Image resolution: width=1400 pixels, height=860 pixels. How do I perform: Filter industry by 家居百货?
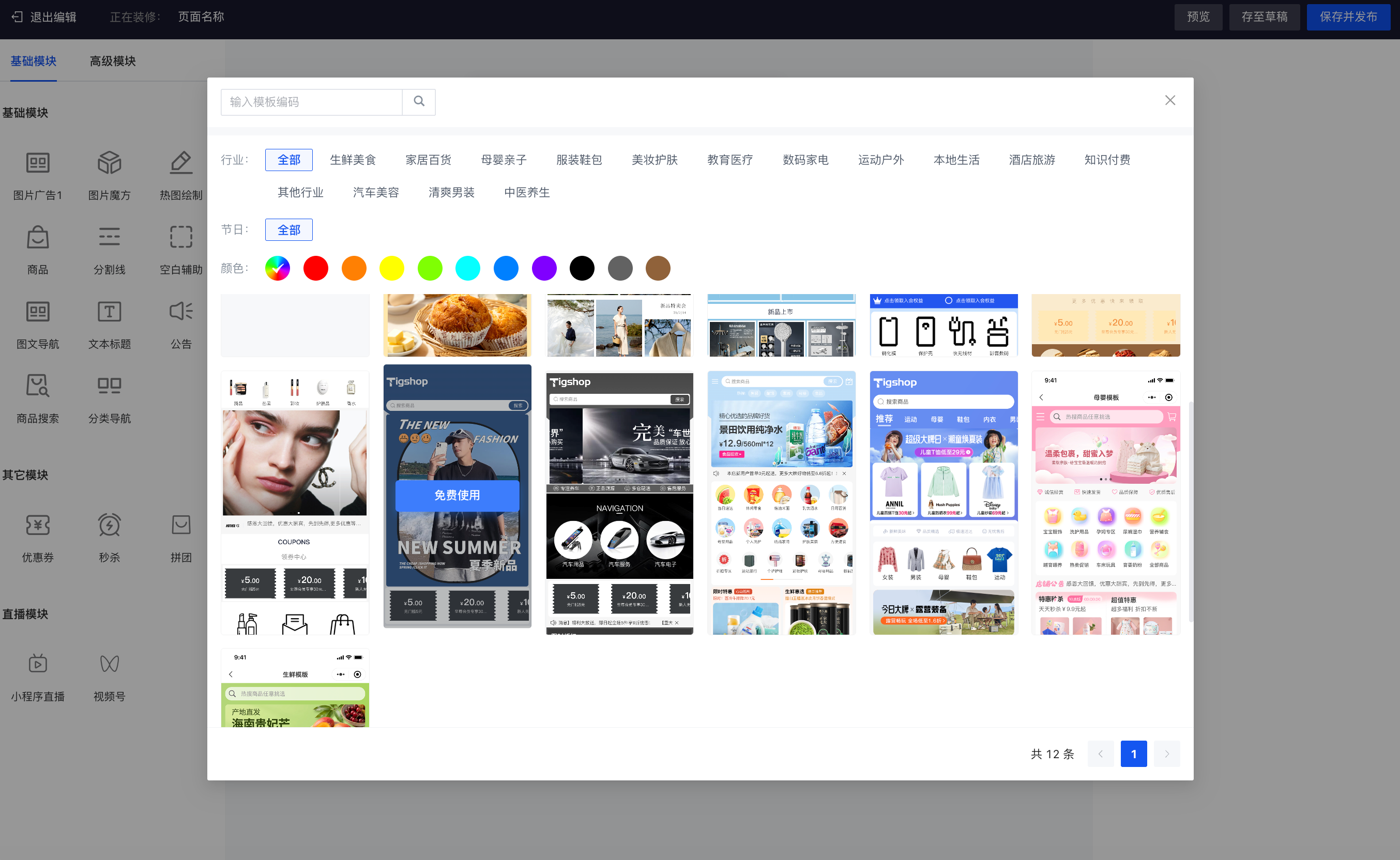[429, 160]
